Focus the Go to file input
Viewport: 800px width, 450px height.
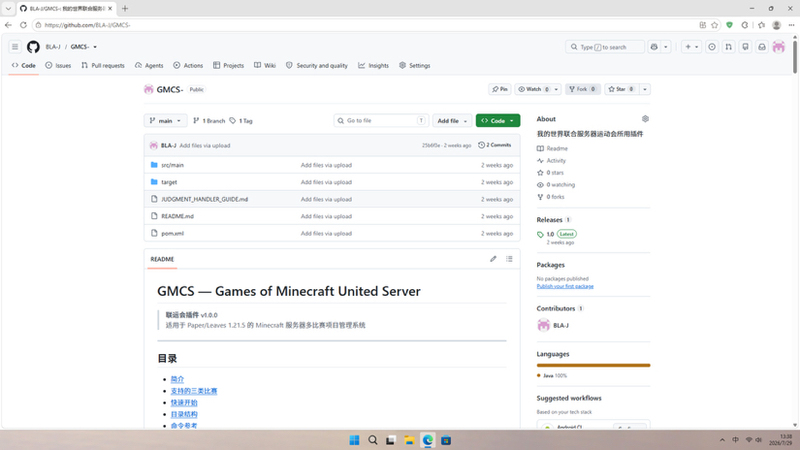[x=381, y=121]
